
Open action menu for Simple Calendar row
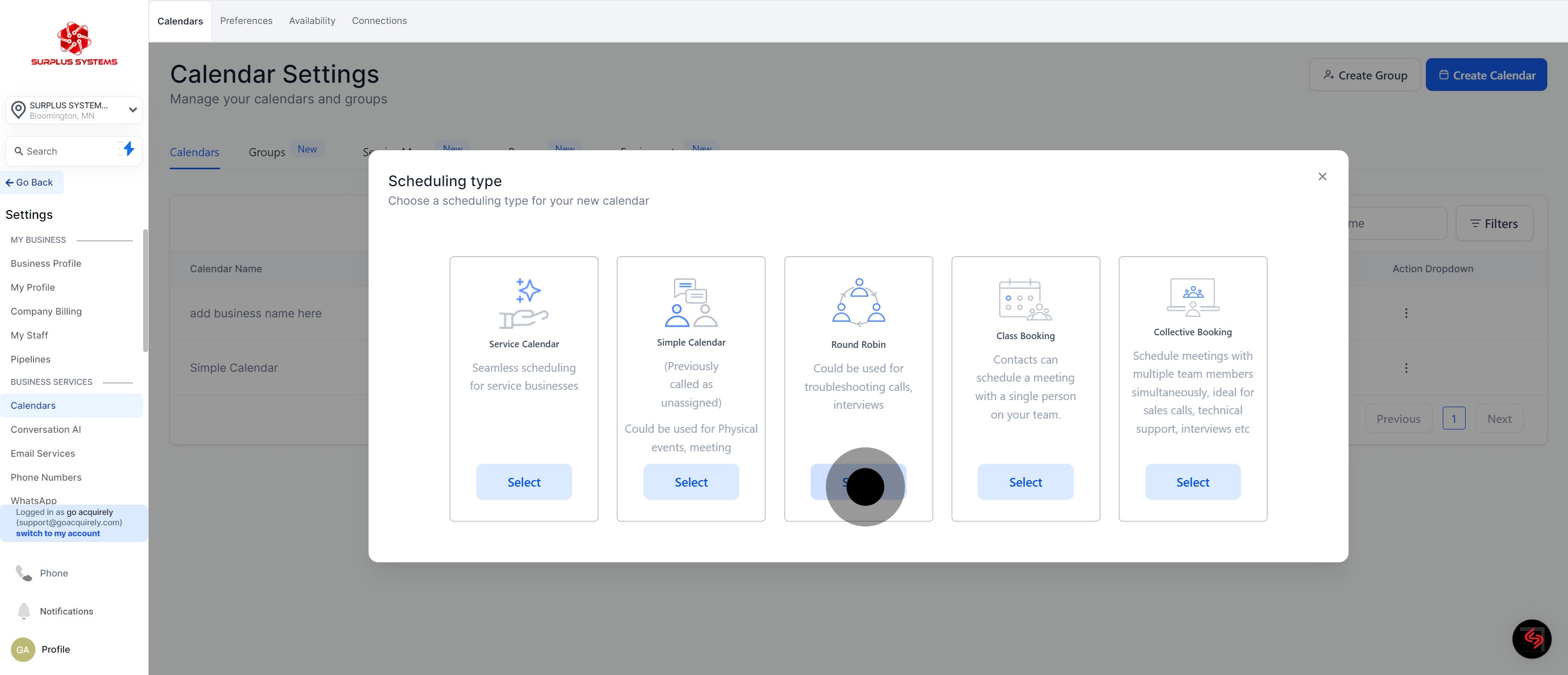click(1406, 367)
